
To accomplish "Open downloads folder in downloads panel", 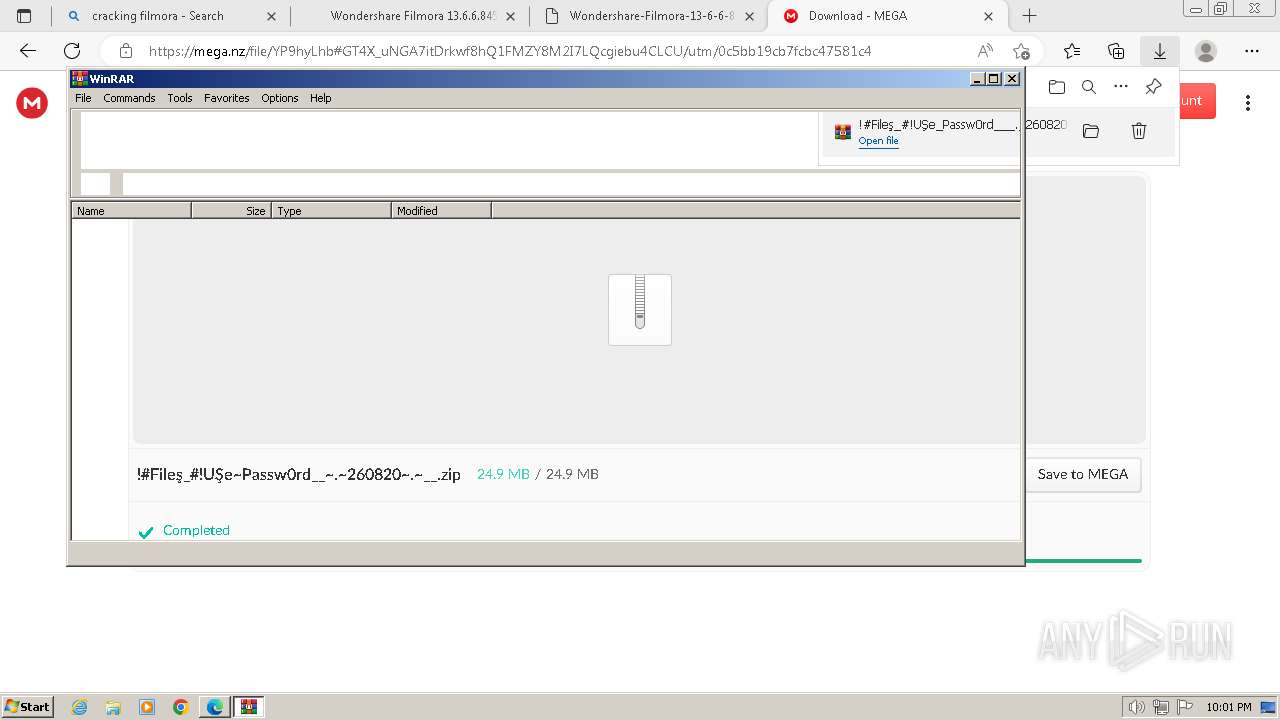I will pos(1057,87).
